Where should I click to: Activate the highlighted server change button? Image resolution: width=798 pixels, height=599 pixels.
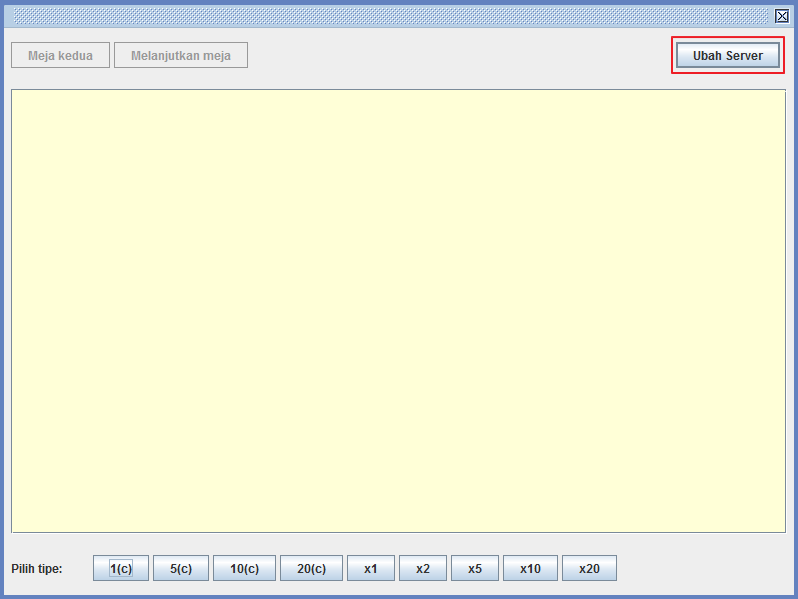tap(728, 55)
